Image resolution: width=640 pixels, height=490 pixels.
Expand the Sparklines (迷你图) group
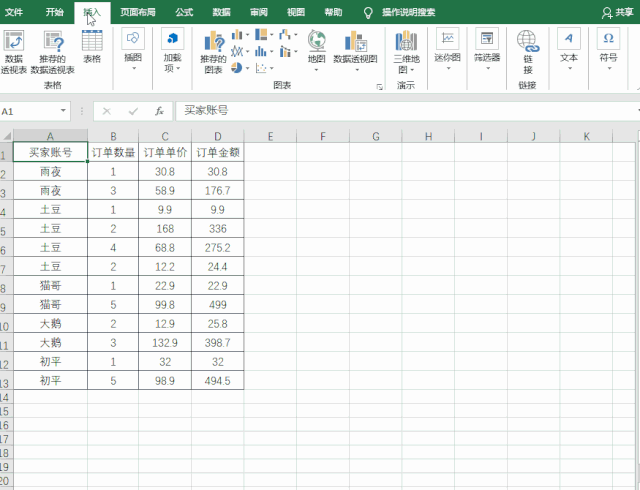447,51
